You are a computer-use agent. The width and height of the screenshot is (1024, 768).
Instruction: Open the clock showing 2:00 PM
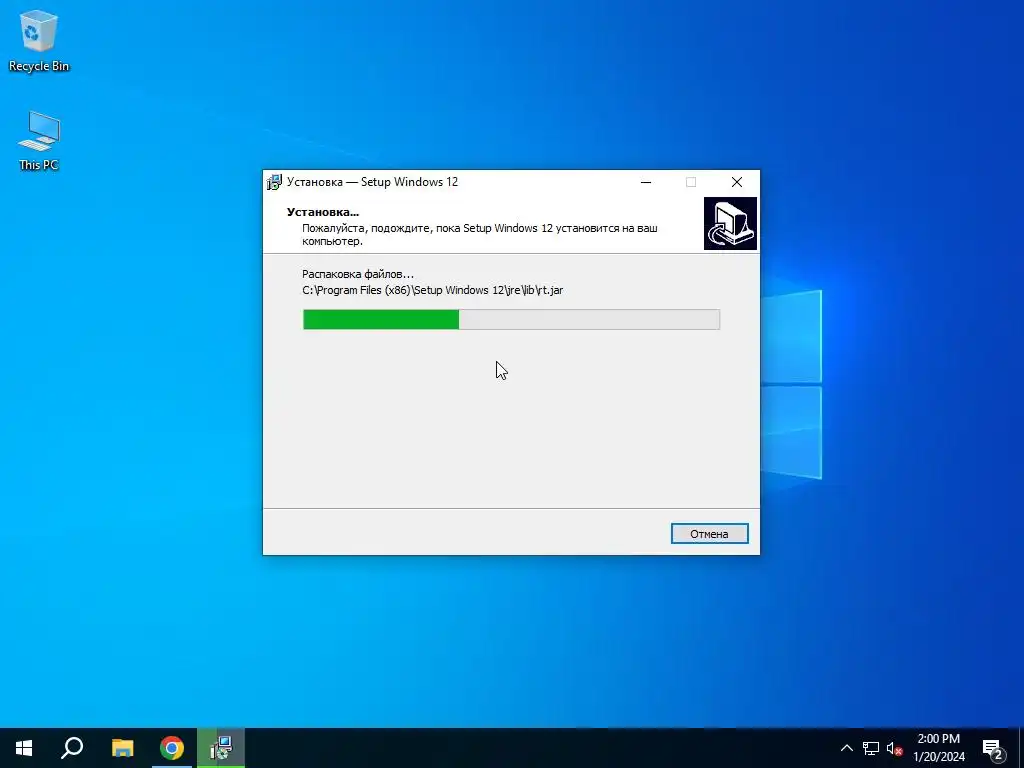tap(939, 748)
